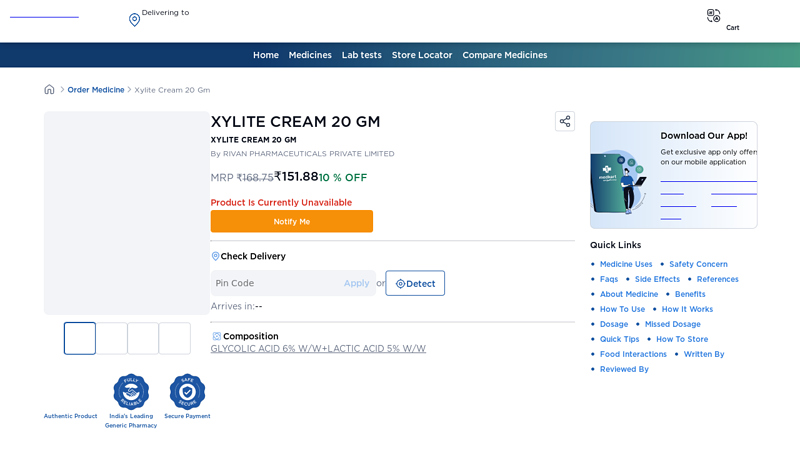Select the first product thumbnail
Image resolution: width=800 pixels, height=450 pixels.
[x=80, y=338]
